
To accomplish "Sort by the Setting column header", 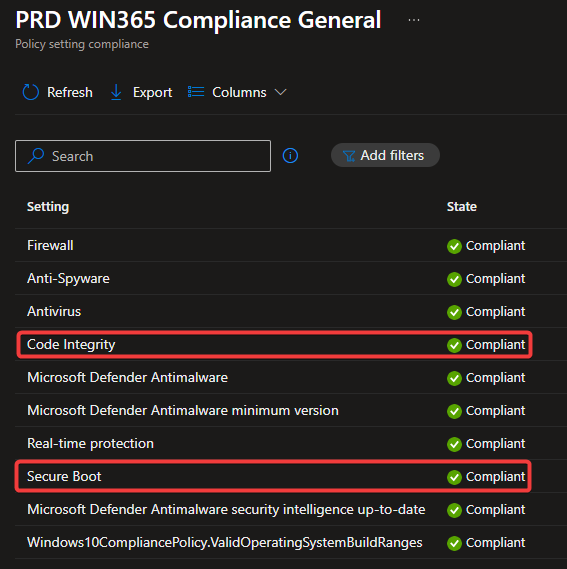I will coord(48,206).
